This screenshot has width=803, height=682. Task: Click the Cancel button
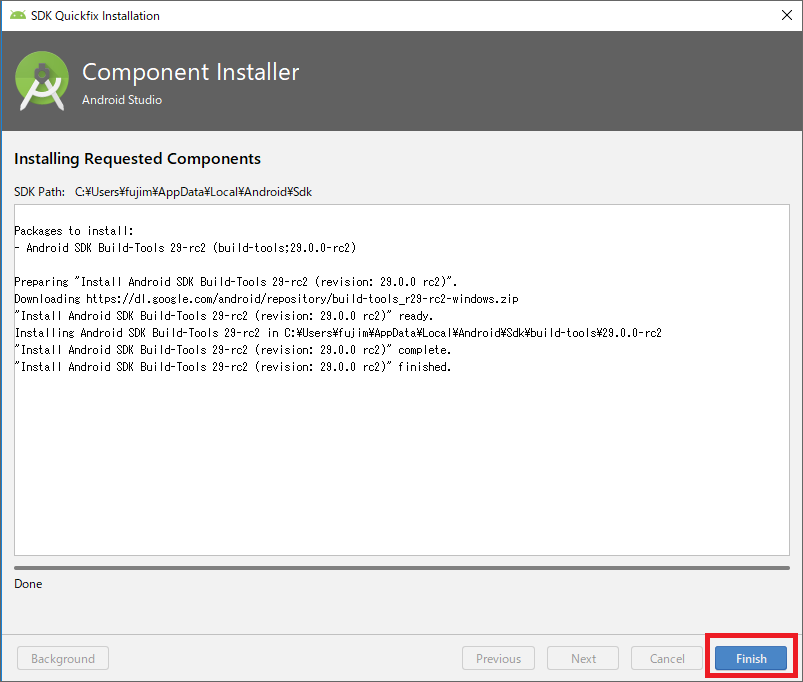(667, 658)
